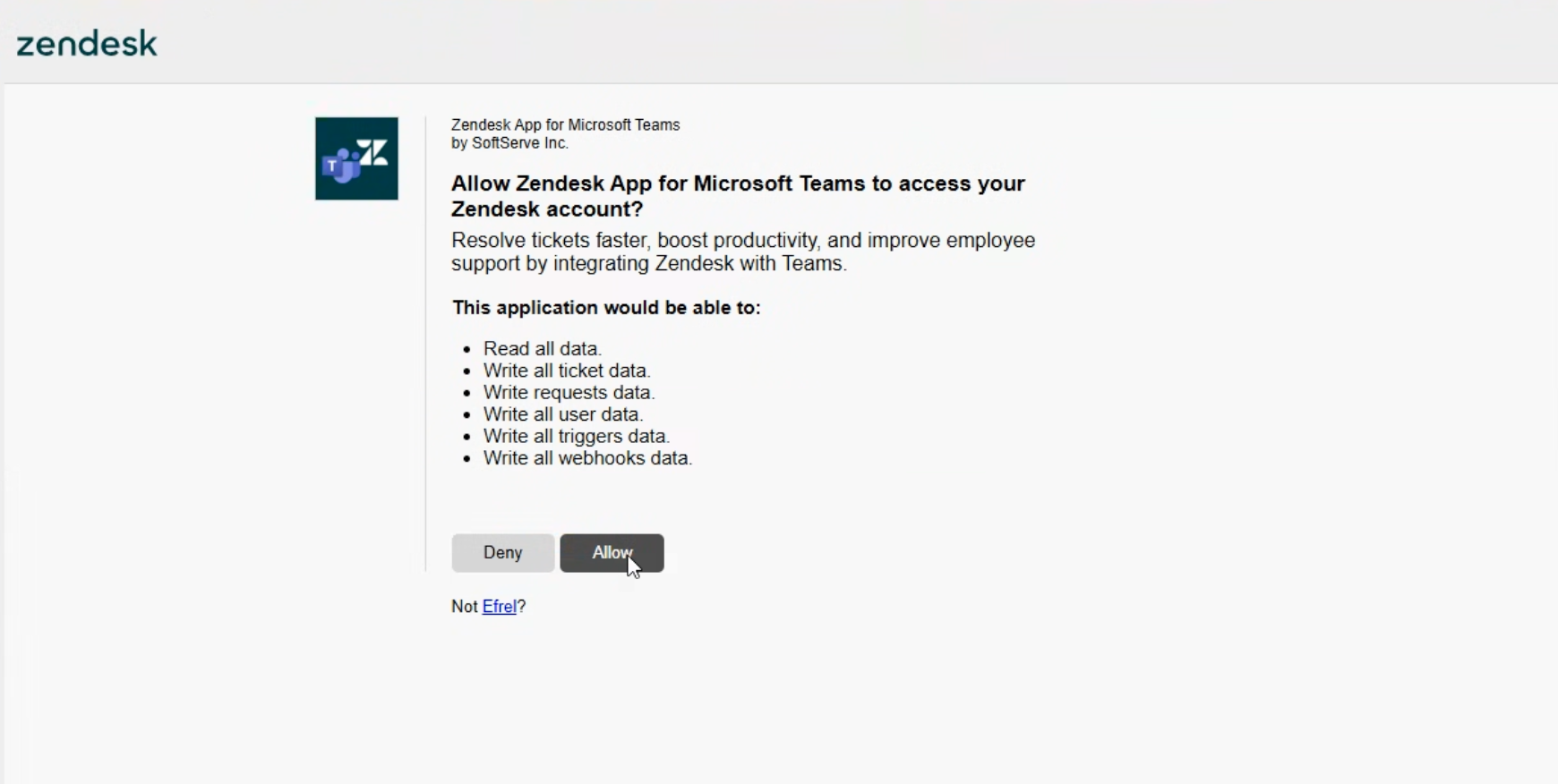Click the 'Read all data.' permission item
Viewport: 1558px width, 784px height.
pos(543,349)
